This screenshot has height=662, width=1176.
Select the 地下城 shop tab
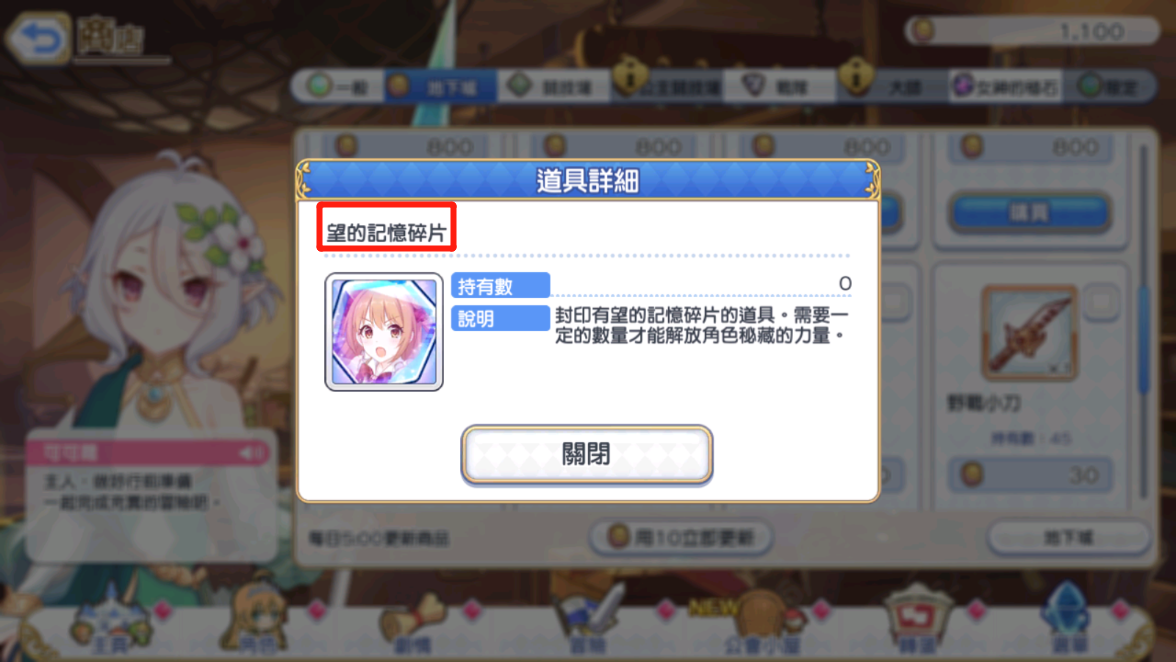coord(441,87)
